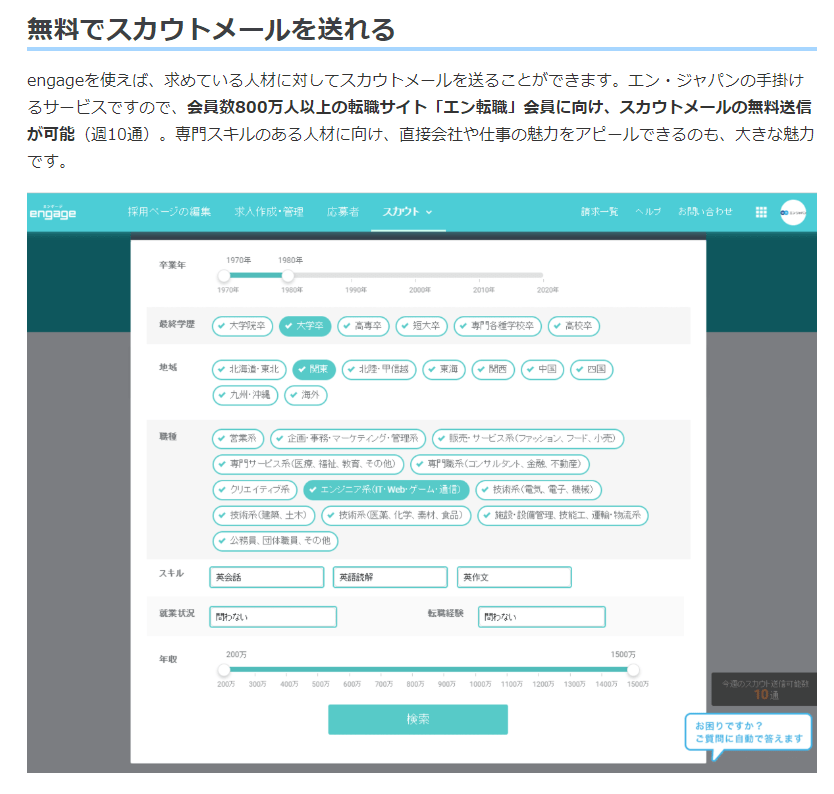Enable the 大学院卒 education chip
The height and width of the screenshot is (794, 834).
[241, 326]
